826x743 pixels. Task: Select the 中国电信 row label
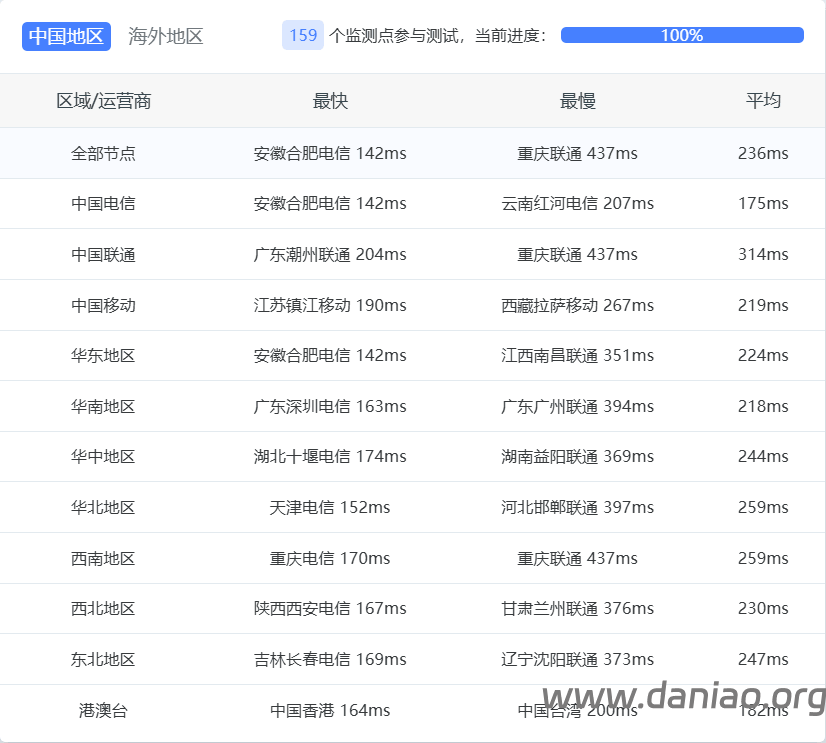point(103,203)
